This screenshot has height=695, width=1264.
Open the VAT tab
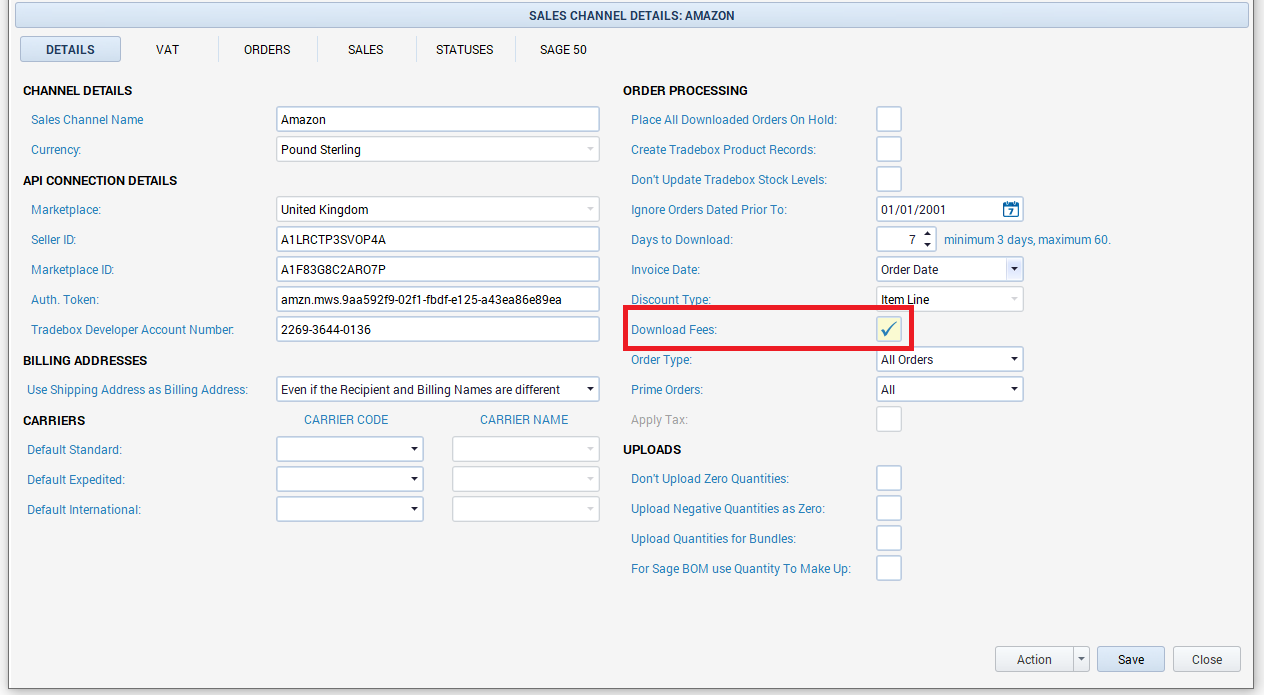pos(168,49)
